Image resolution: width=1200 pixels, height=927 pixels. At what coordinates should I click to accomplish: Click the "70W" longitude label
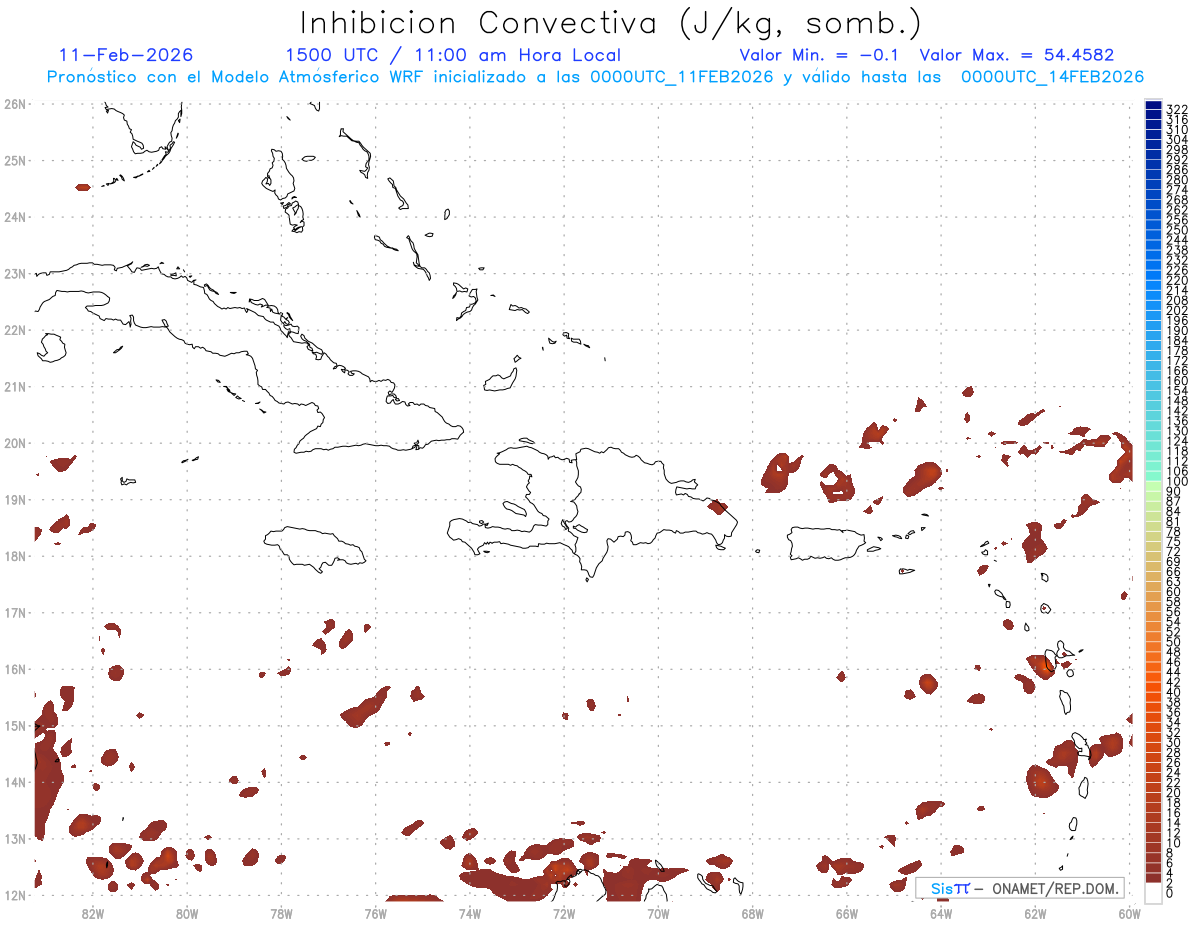pyautogui.click(x=658, y=914)
